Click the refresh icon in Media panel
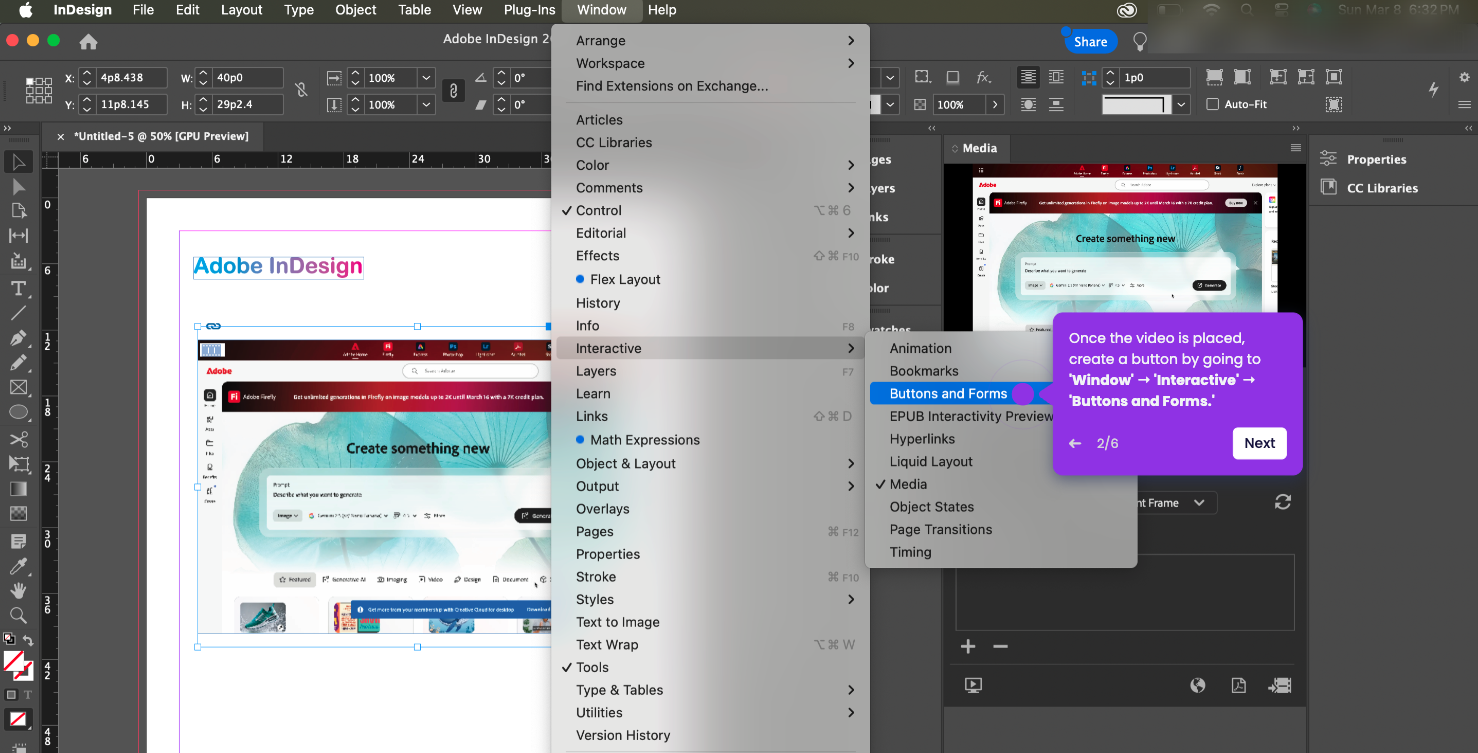 (1283, 502)
